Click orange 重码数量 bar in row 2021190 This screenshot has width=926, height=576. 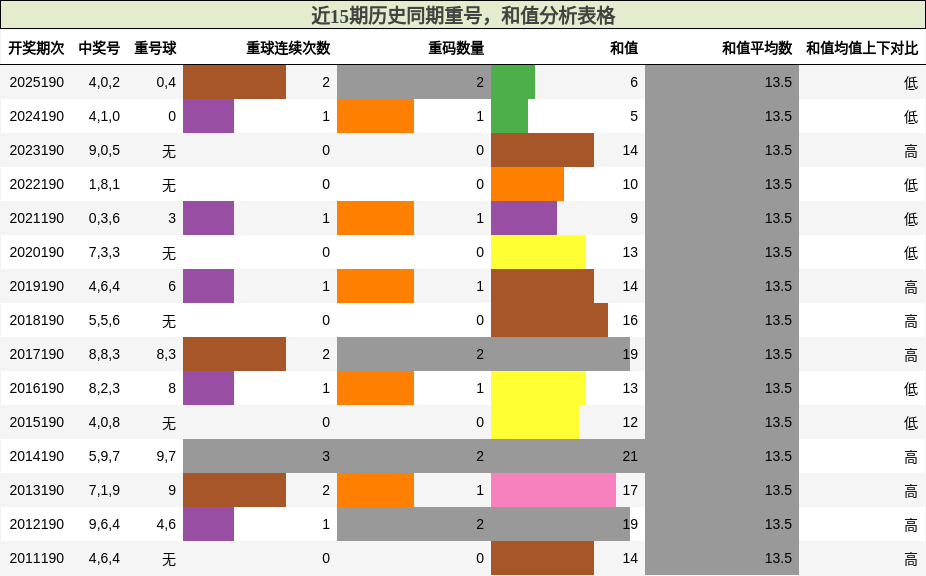[x=376, y=218]
